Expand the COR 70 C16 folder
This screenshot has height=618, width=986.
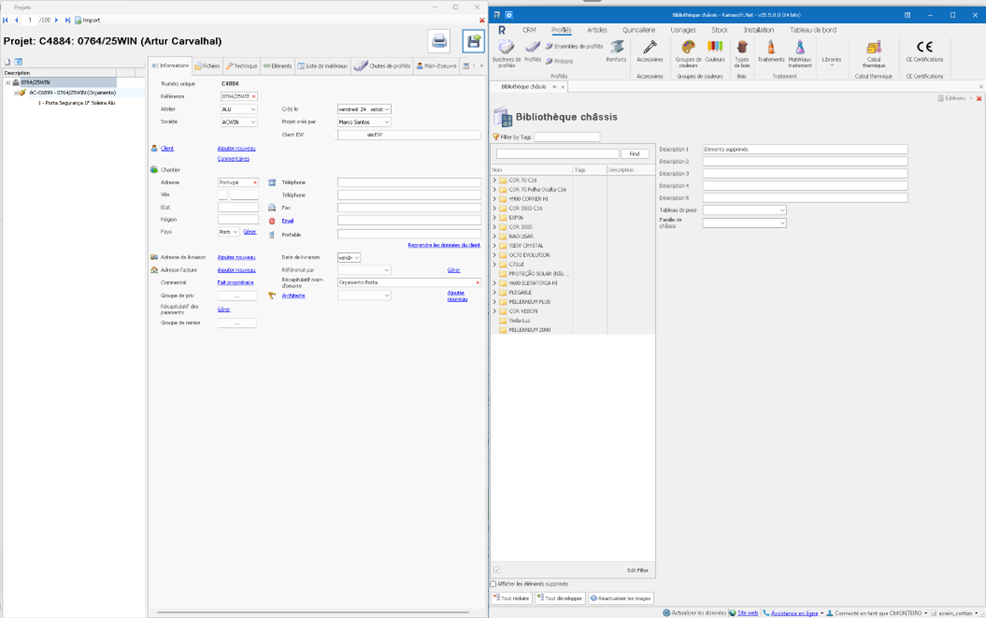tap(494, 180)
